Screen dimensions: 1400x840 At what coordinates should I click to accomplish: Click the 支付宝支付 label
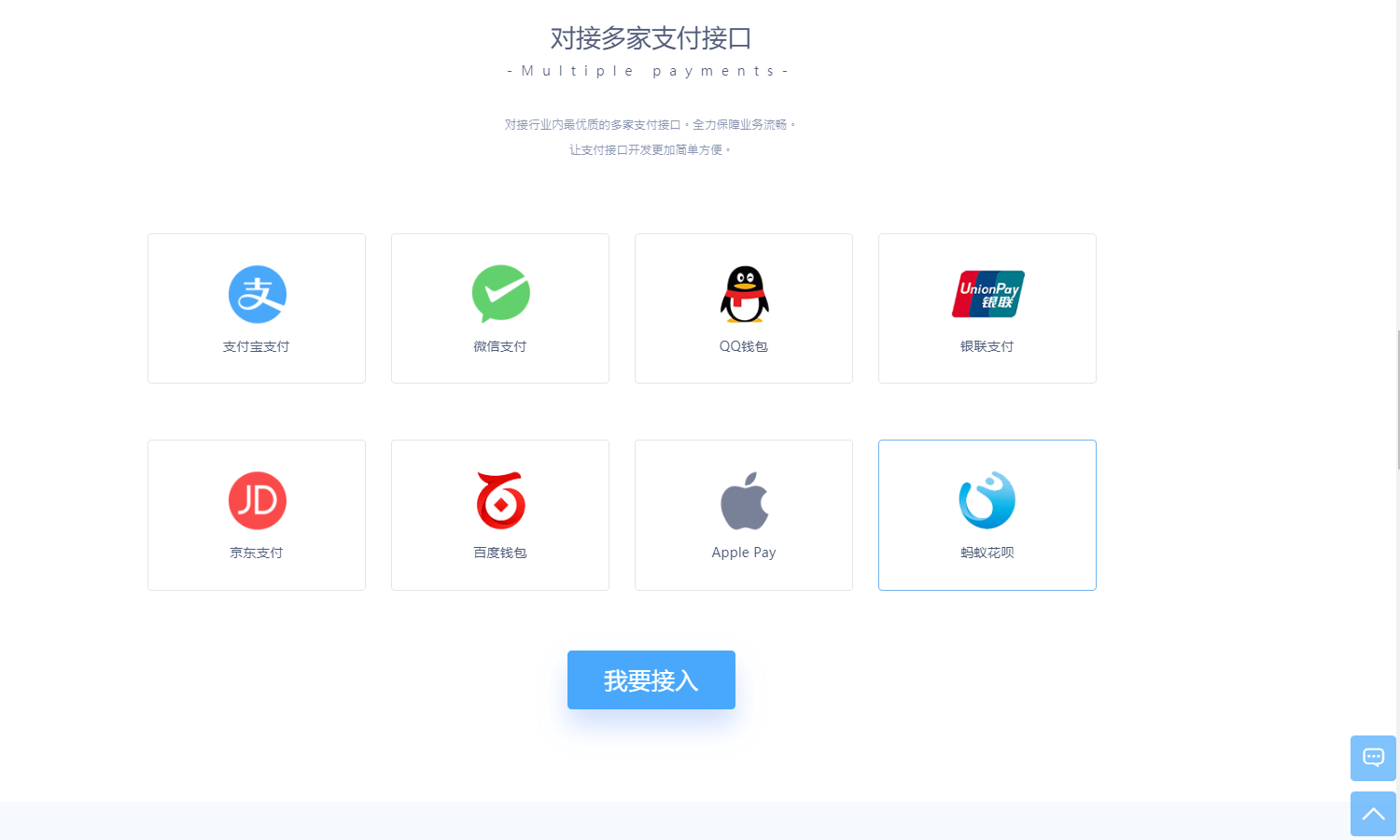[257, 346]
